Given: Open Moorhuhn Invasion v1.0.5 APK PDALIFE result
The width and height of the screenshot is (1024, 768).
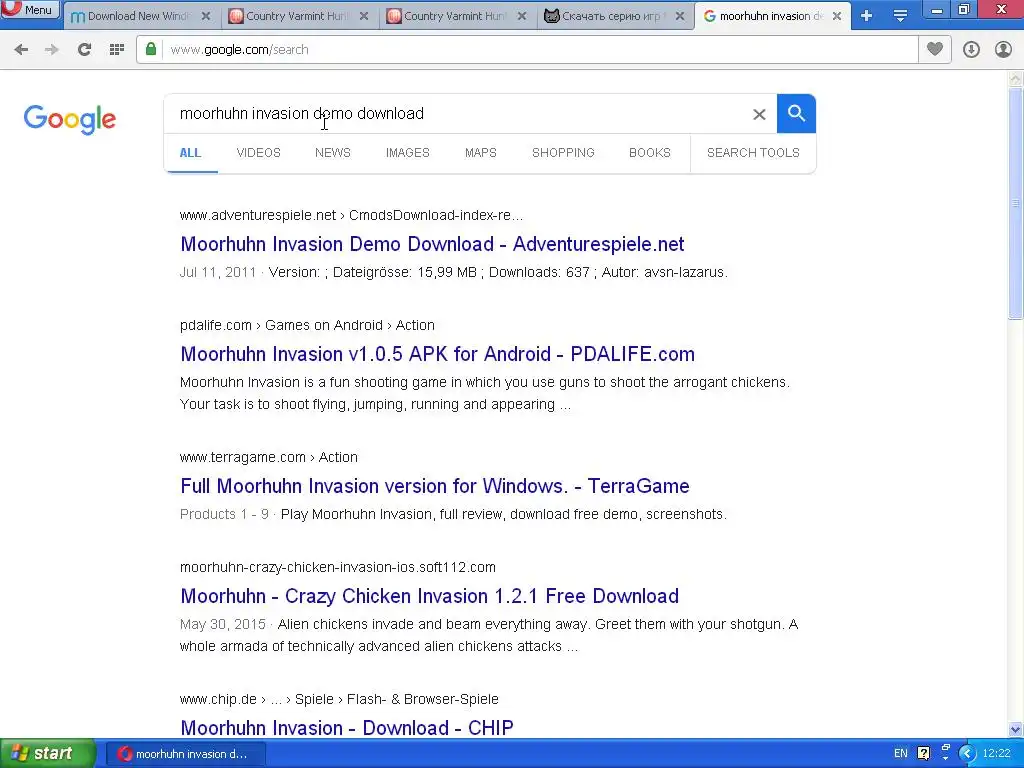Looking at the screenshot, I should point(438,354).
